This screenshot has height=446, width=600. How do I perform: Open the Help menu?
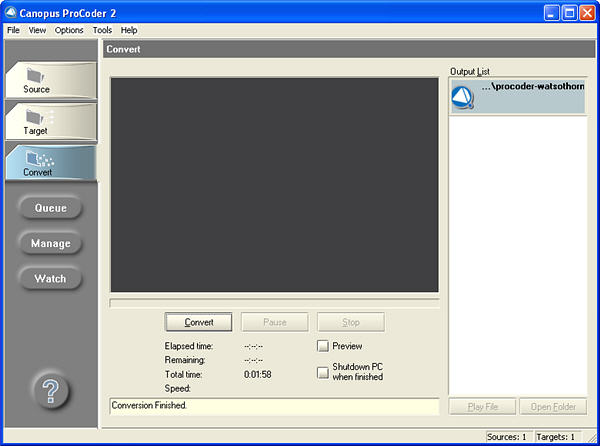click(129, 30)
